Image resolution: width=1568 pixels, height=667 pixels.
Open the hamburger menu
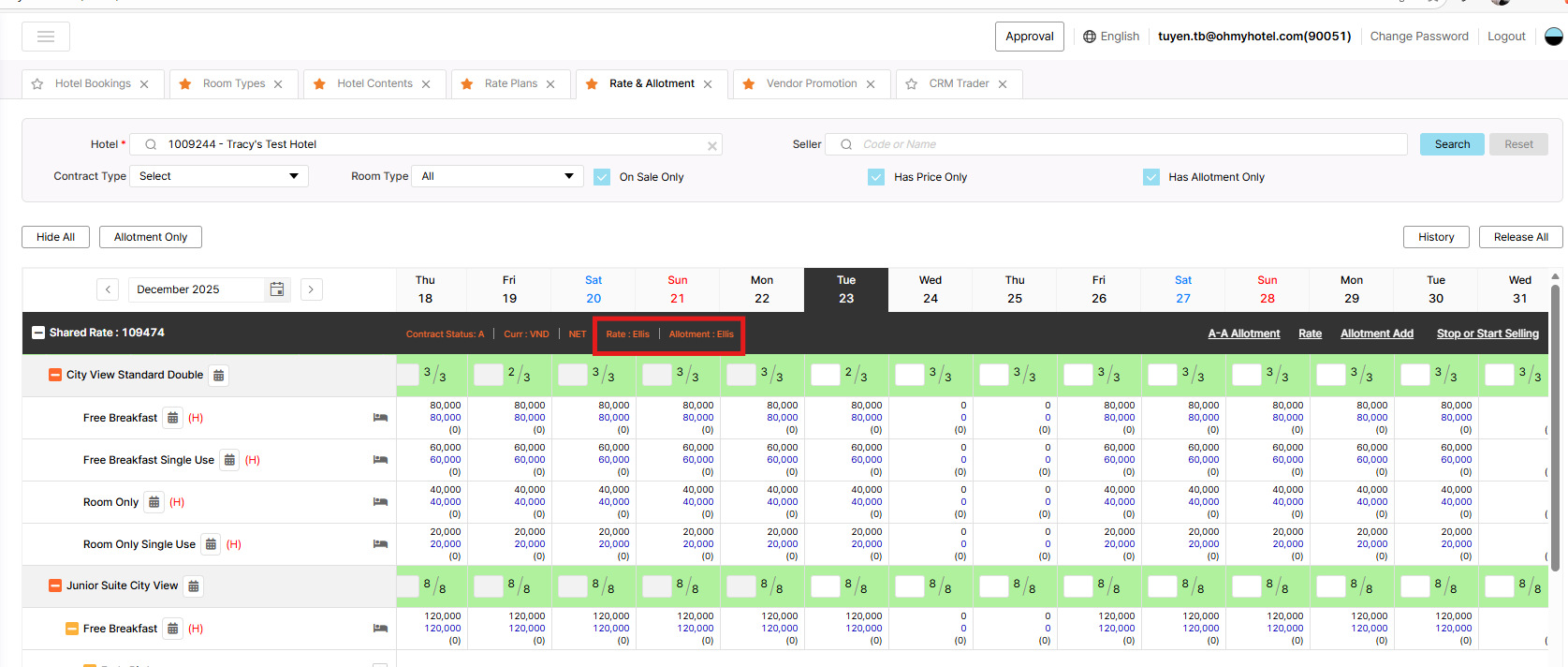[x=46, y=37]
